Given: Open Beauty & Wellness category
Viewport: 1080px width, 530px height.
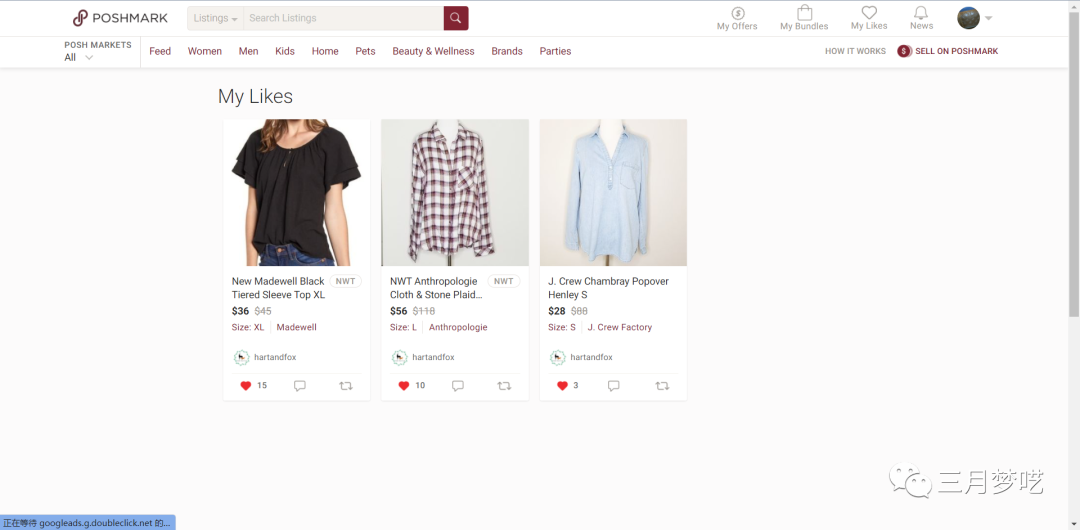Looking at the screenshot, I should [x=433, y=51].
